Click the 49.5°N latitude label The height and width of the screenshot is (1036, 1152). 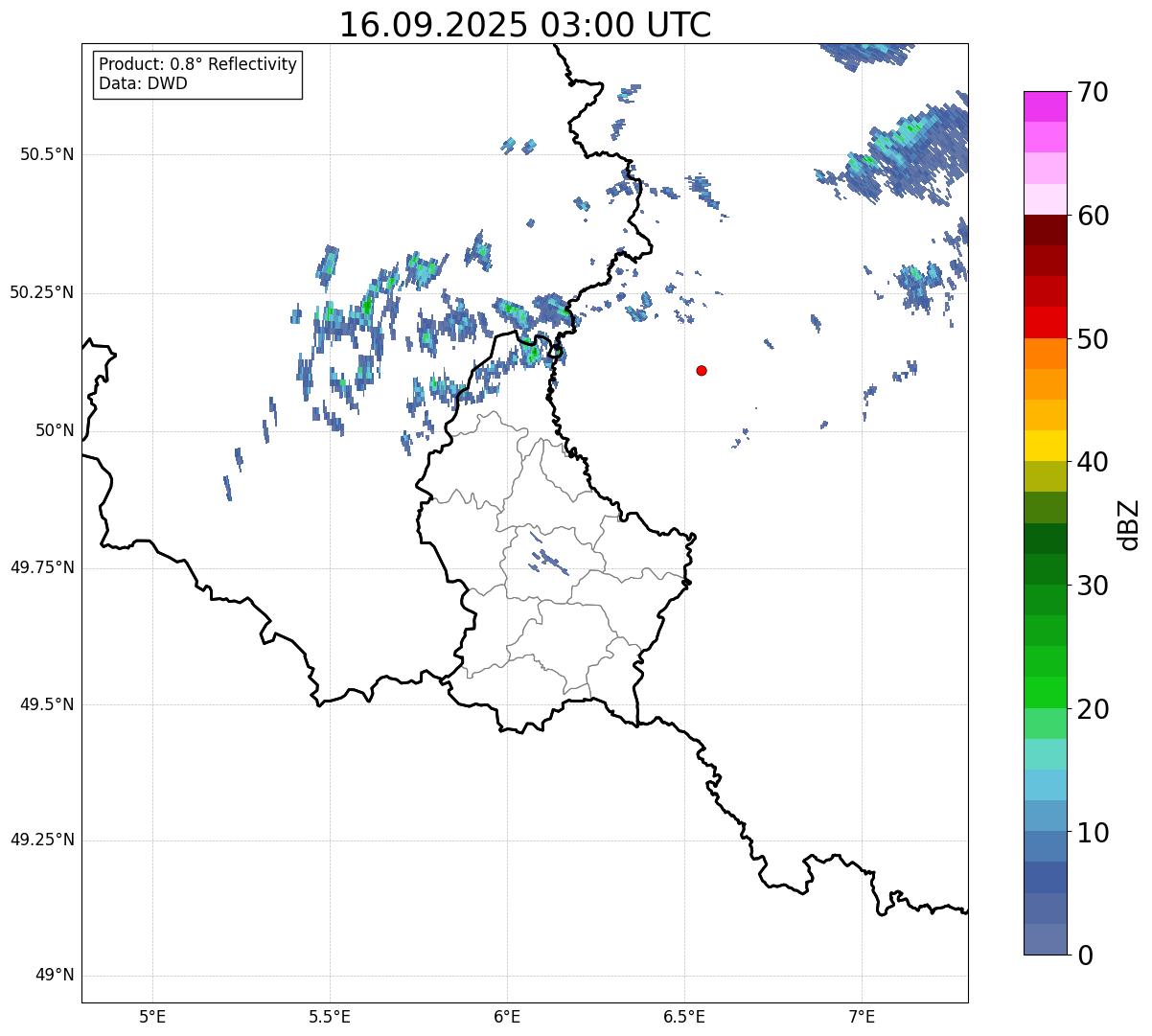coord(47,704)
